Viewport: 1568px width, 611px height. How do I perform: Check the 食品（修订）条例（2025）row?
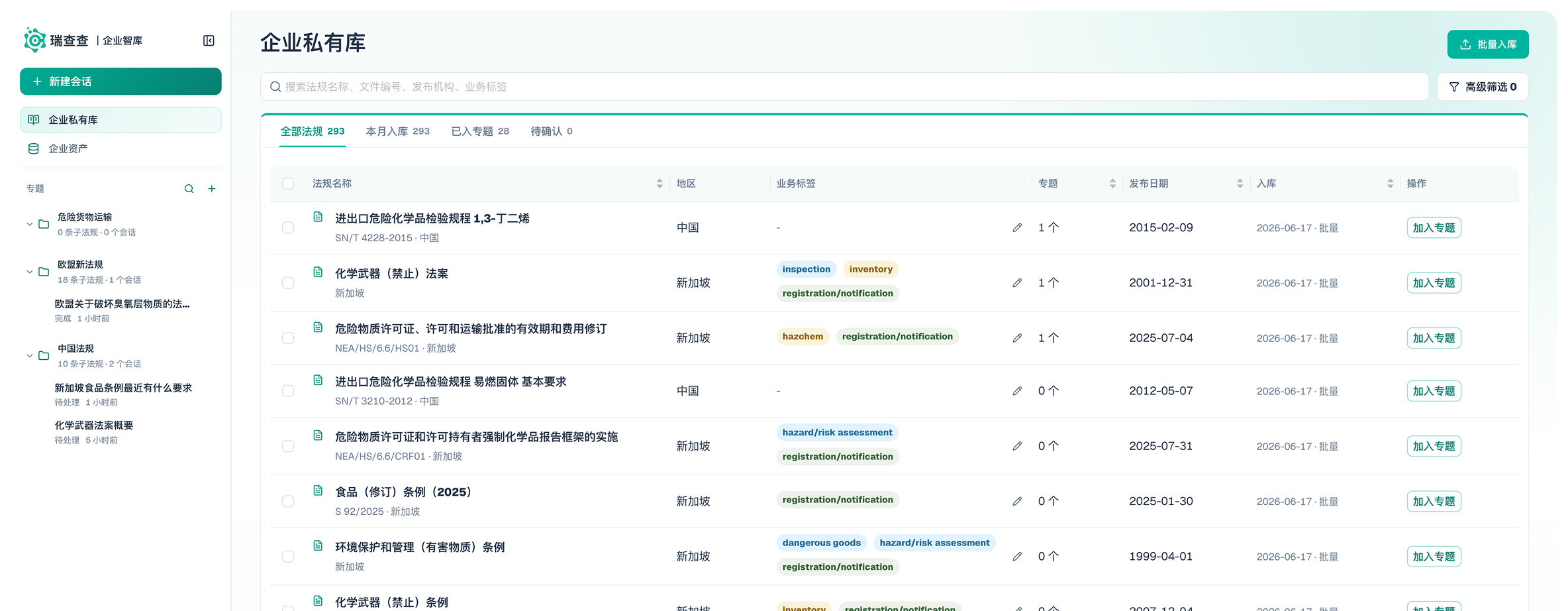[288, 502]
